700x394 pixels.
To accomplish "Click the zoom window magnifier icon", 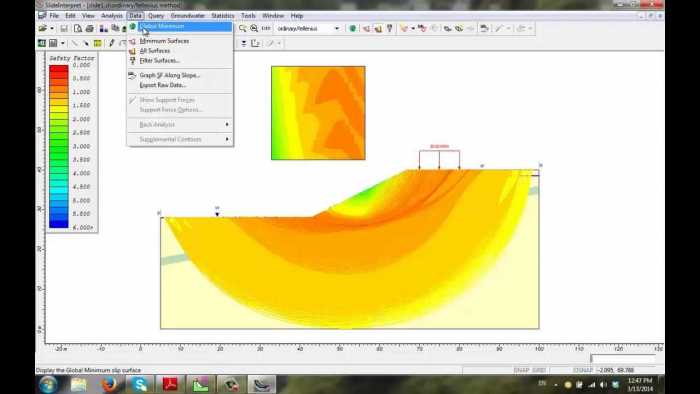I will pyautogui.click(x=242, y=29).
